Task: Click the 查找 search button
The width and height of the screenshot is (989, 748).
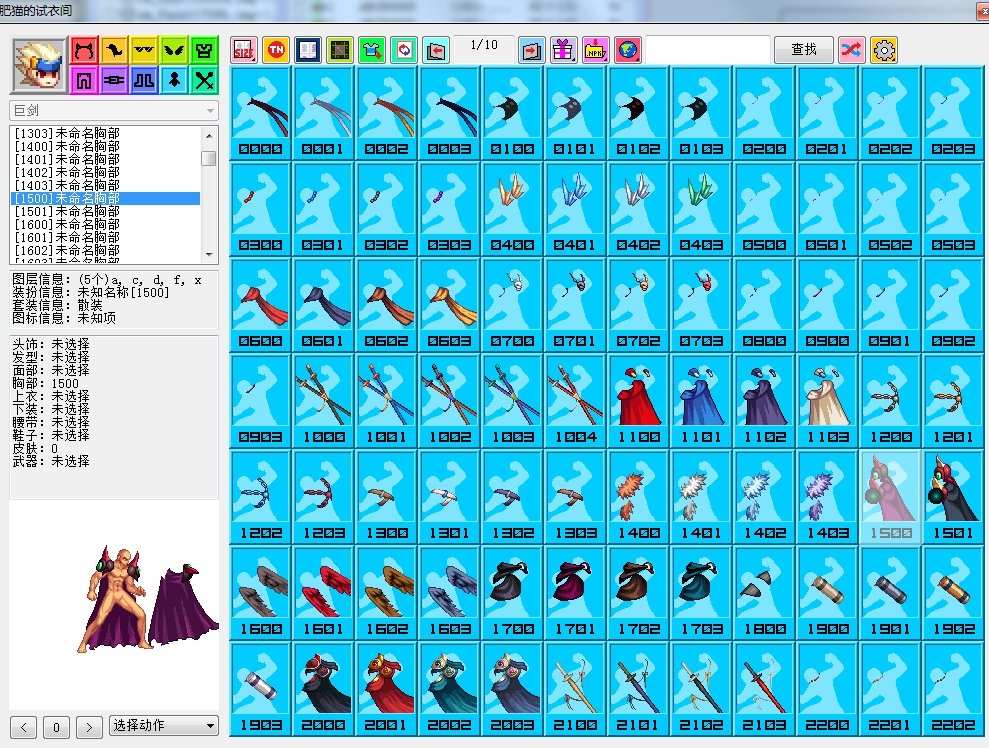Action: click(x=804, y=50)
